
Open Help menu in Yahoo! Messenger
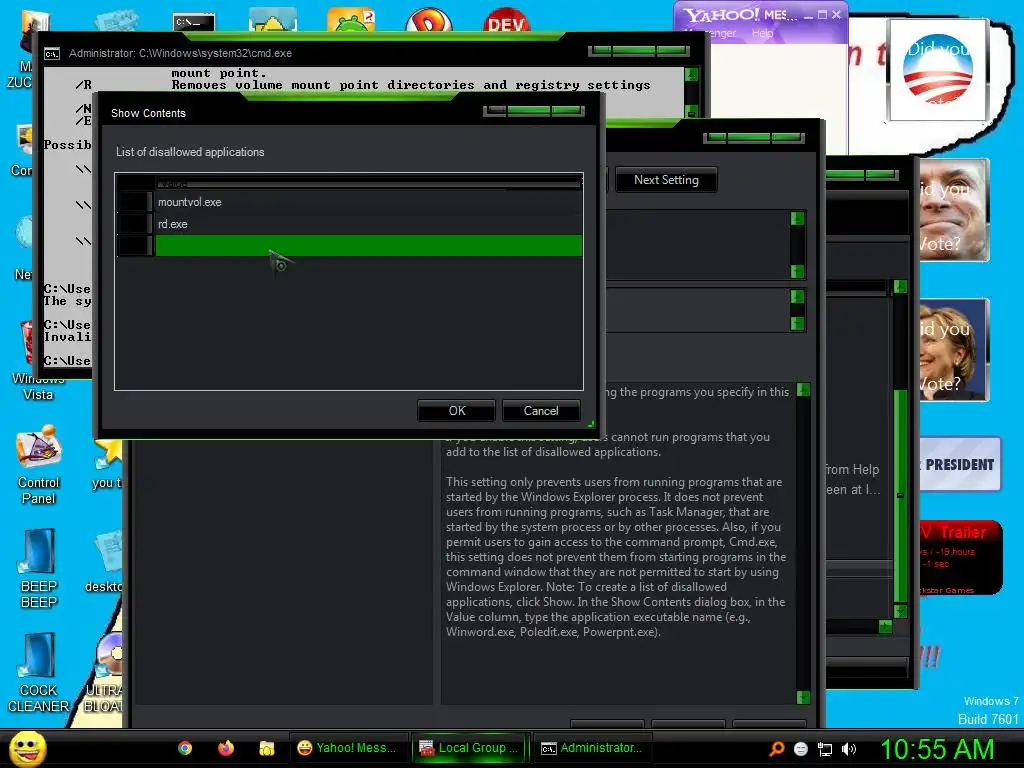[x=762, y=33]
